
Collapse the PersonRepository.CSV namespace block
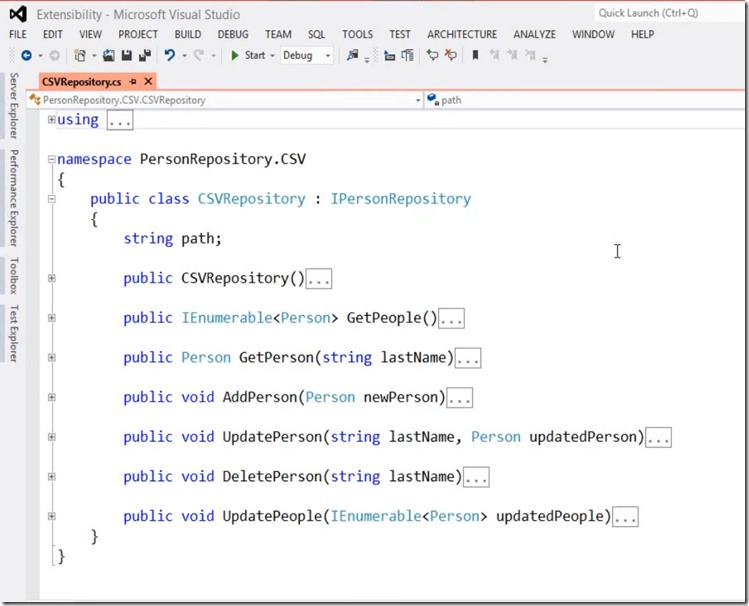click(x=52, y=159)
